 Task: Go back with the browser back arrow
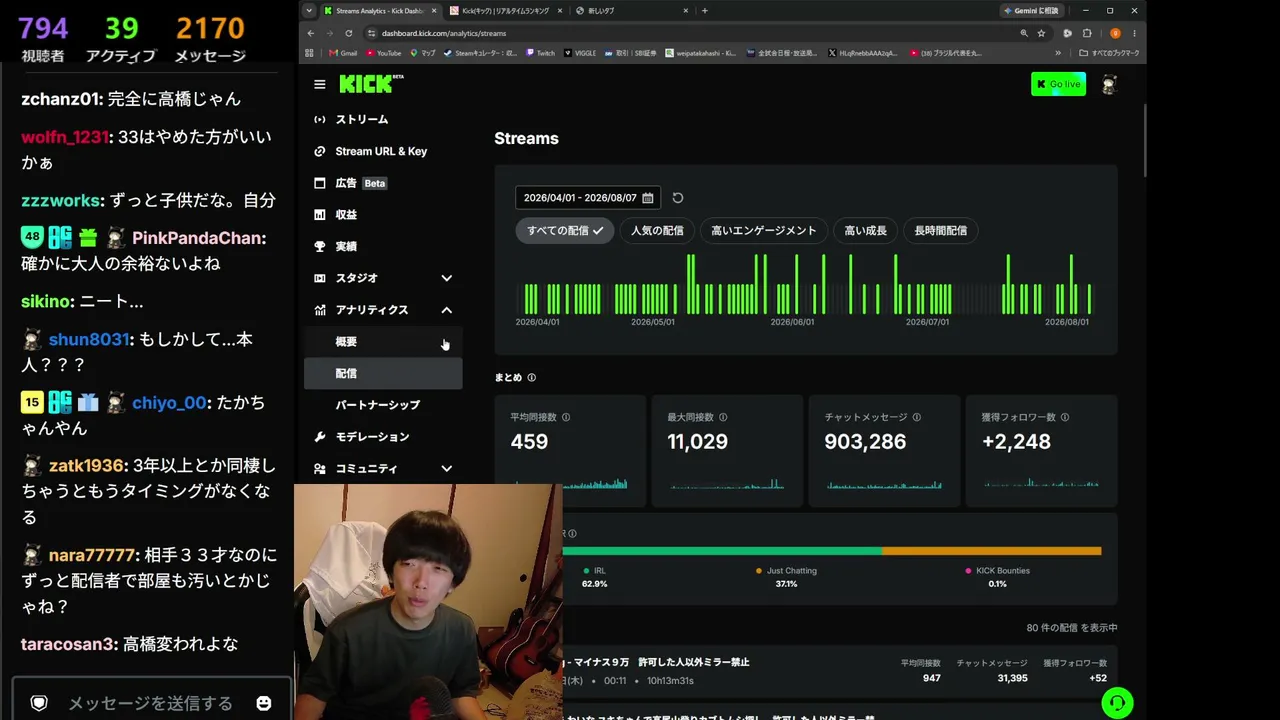(311, 33)
